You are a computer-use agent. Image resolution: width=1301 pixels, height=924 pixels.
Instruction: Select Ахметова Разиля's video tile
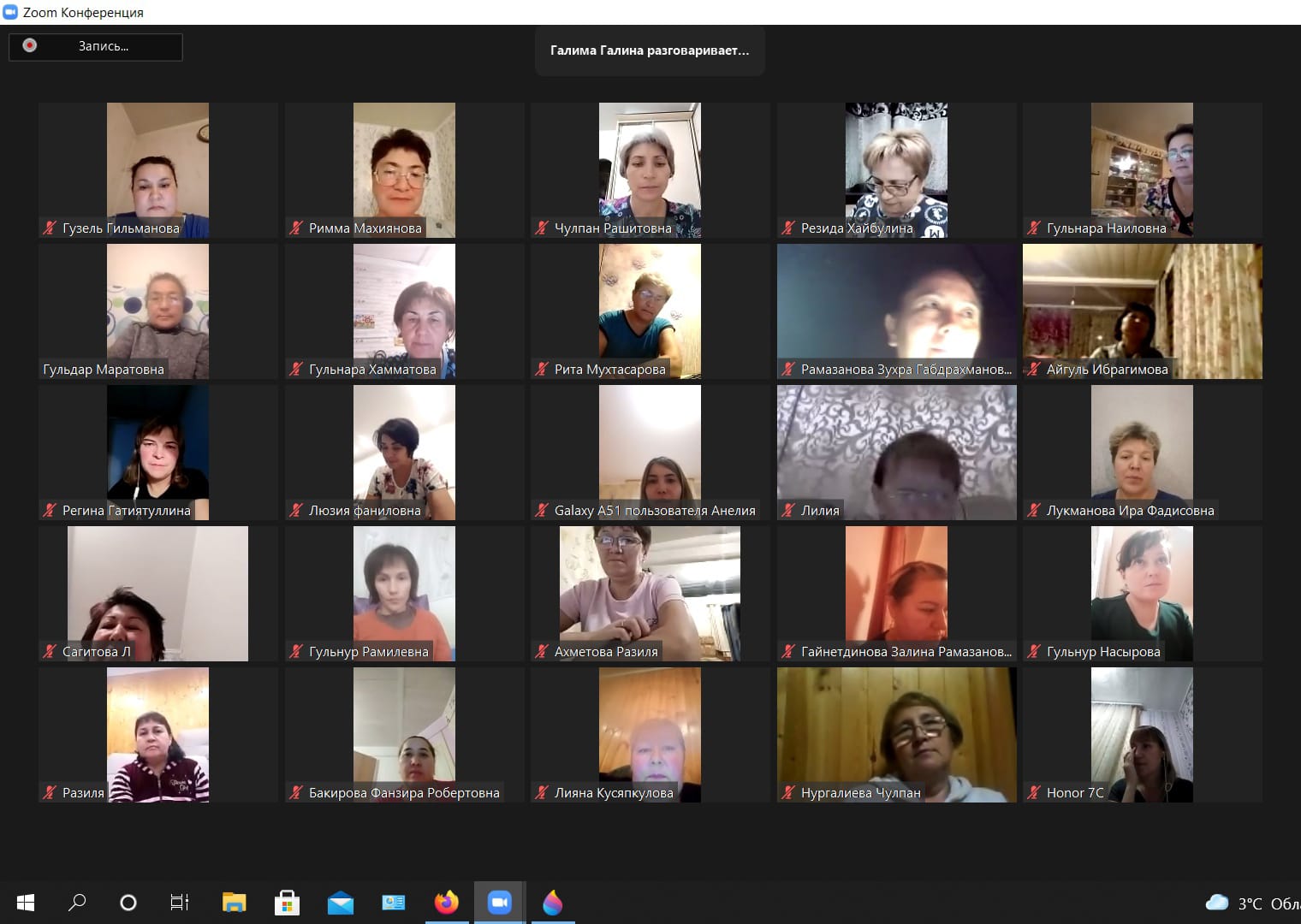coord(650,593)
